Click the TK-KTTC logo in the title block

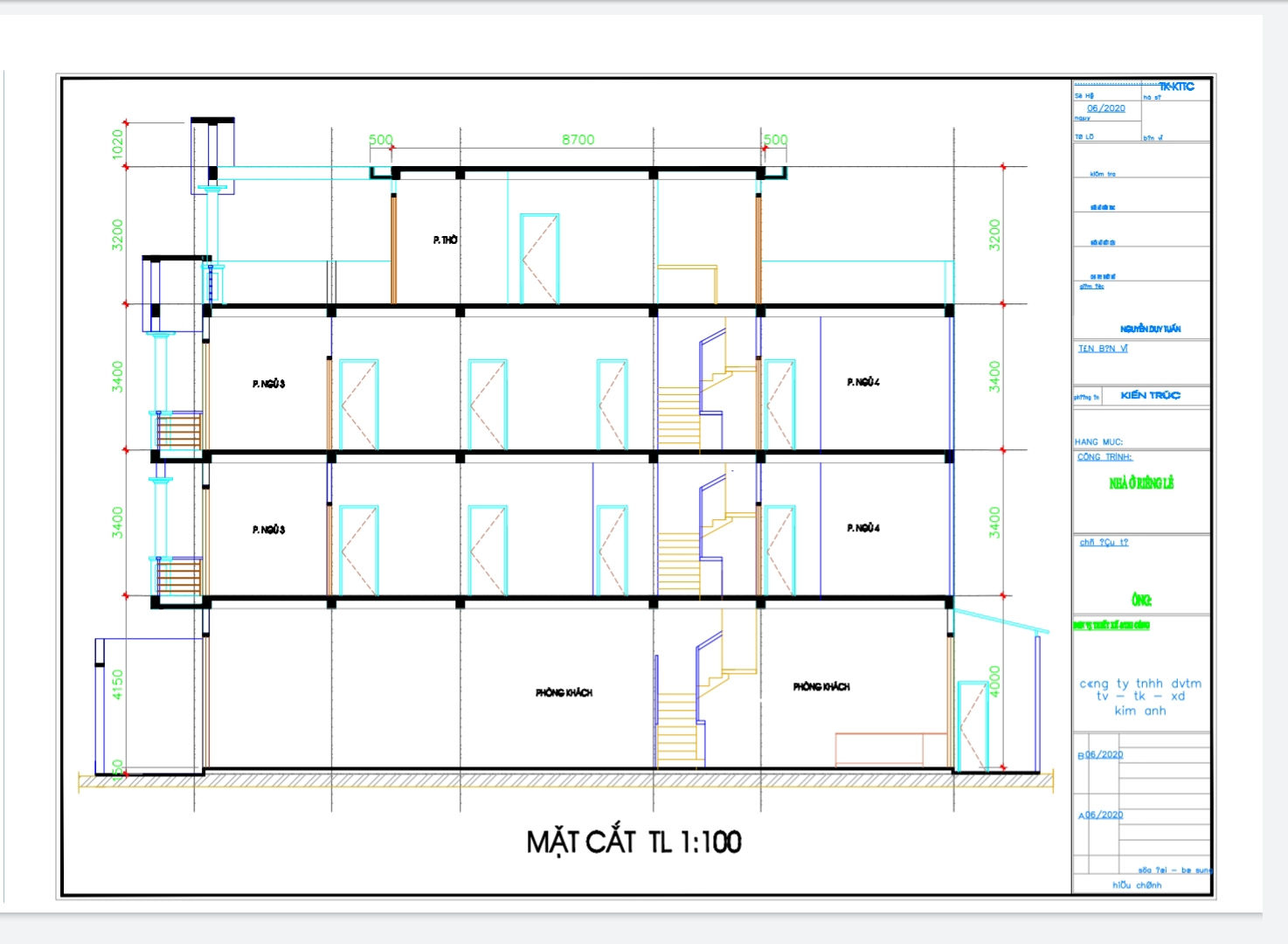coord(1179,86)
